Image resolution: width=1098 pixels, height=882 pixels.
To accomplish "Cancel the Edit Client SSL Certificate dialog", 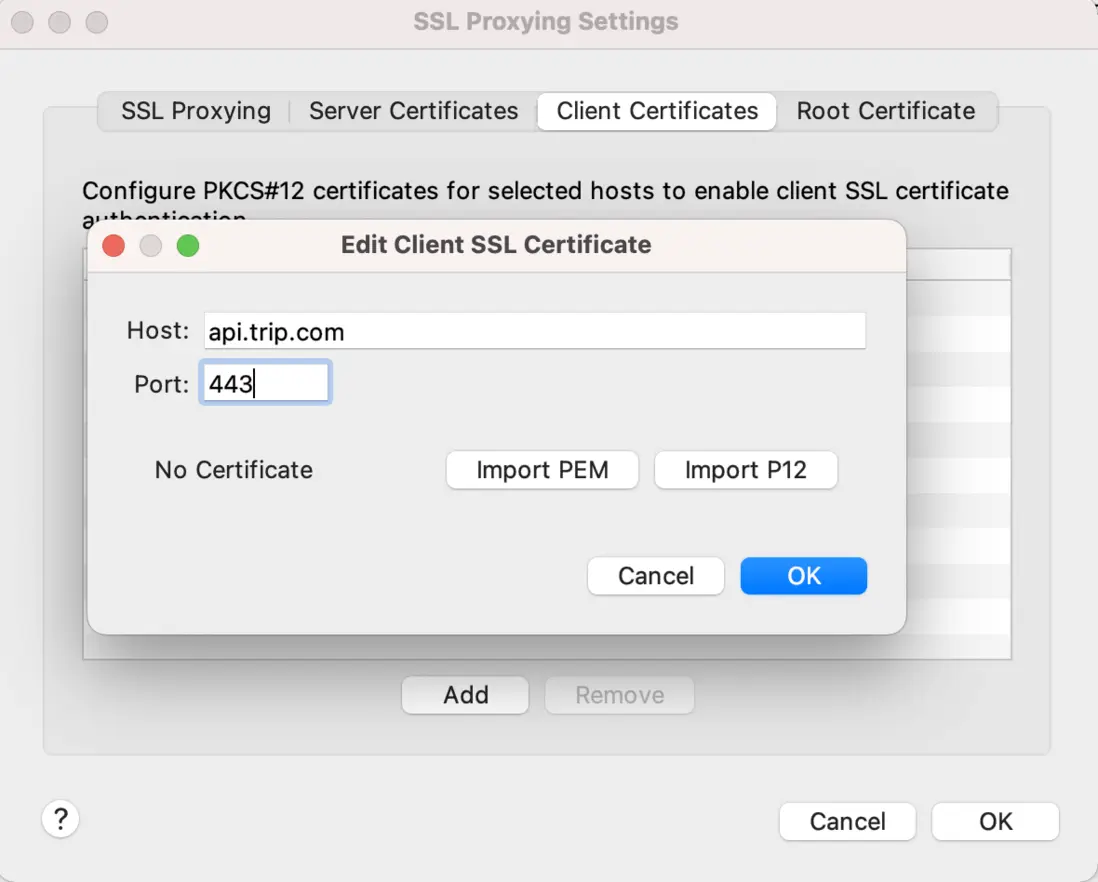I will point(655,576).
